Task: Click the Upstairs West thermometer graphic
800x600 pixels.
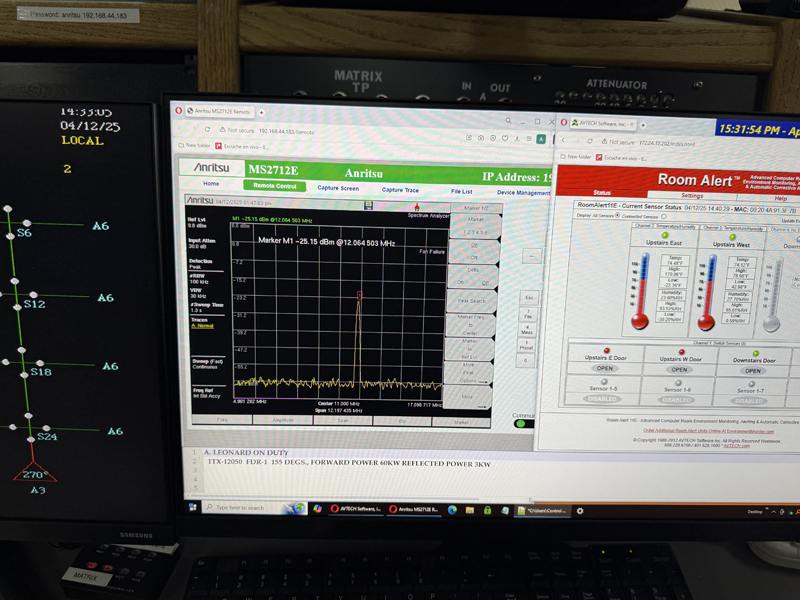Action: coord(708,292)
